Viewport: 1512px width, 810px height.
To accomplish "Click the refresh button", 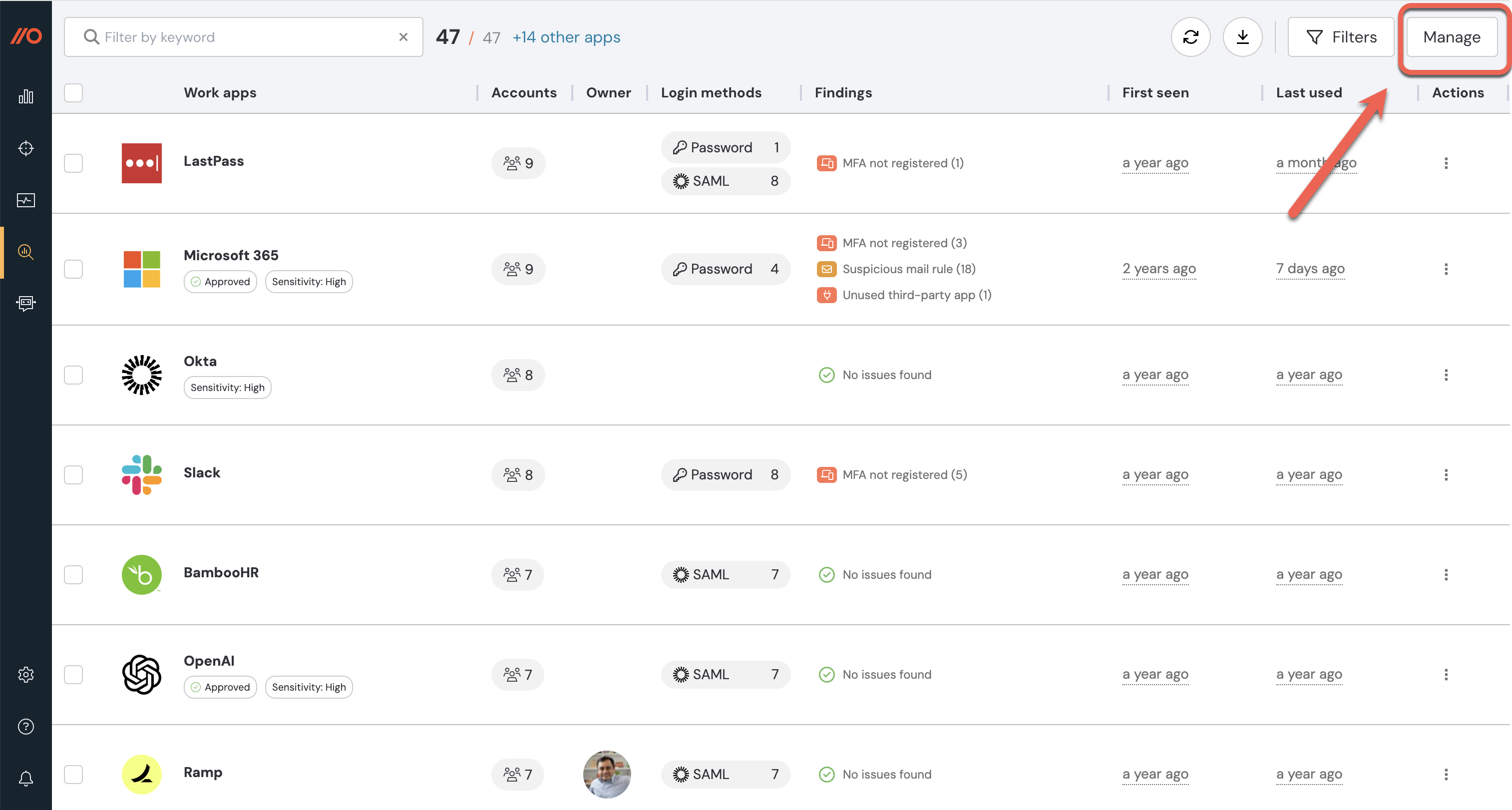I will click(x=1190, y=37).
